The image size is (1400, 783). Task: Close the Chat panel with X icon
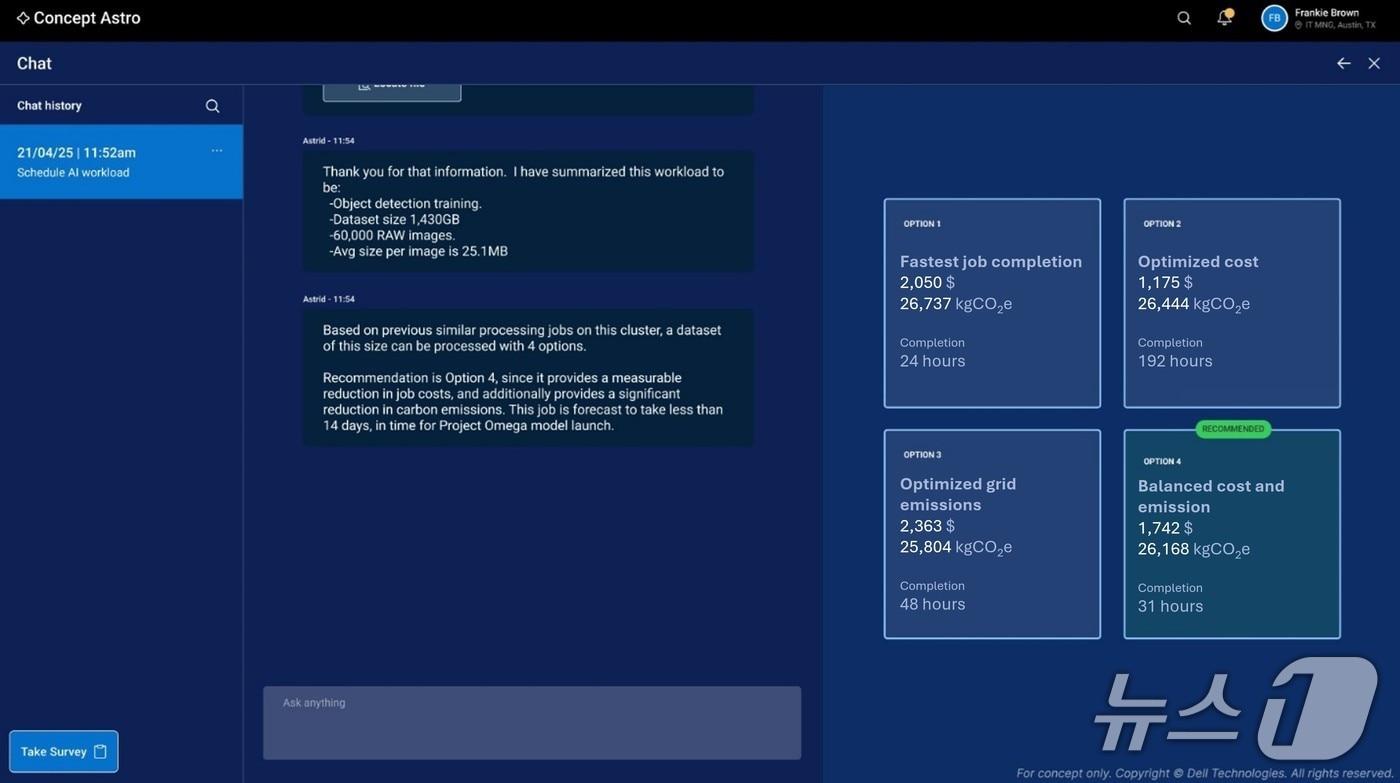(1374, 63)
